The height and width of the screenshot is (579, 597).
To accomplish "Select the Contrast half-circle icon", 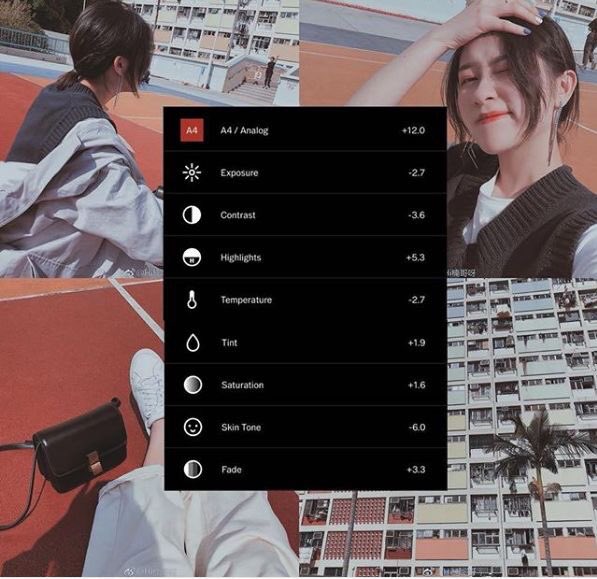I will click(x=192, y=215).
